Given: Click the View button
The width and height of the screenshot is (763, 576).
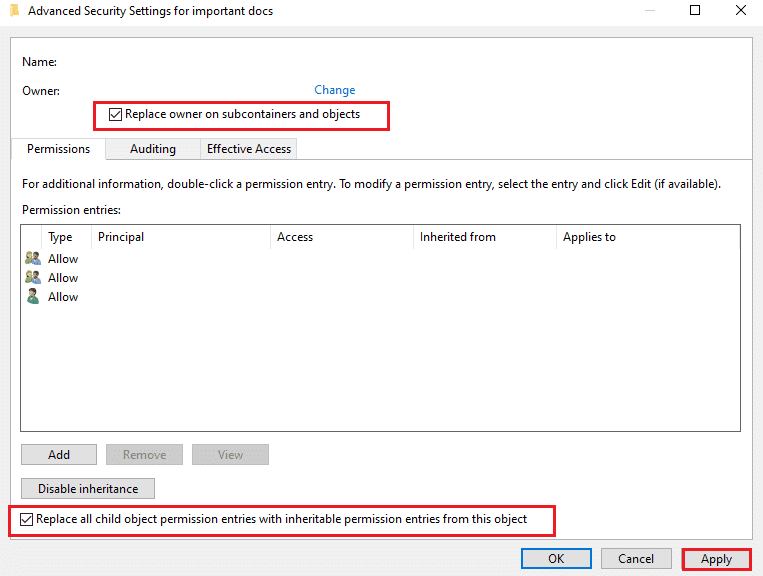Looking at the screenshot, I should pyautogui.click(x=230, y=454).
